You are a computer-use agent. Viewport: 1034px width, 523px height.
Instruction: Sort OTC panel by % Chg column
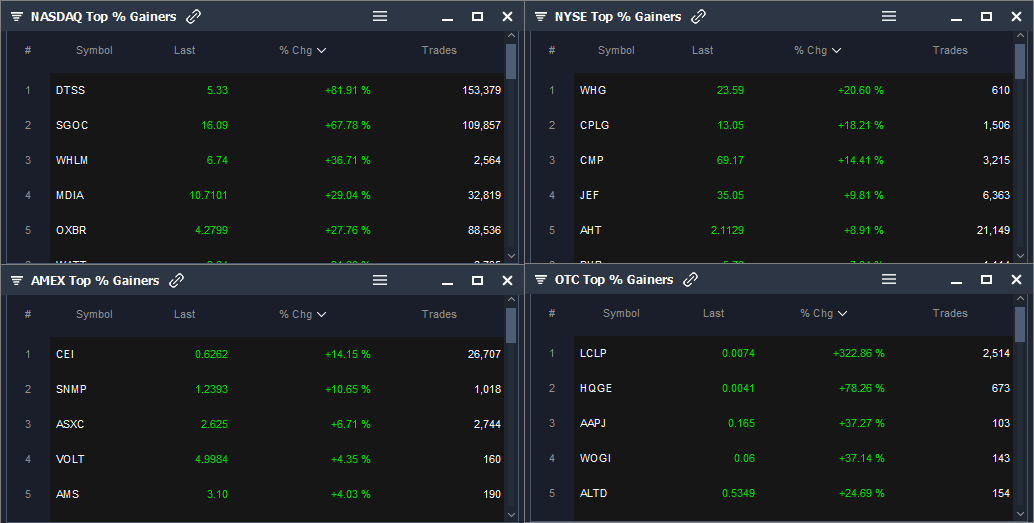pos(823,313)
